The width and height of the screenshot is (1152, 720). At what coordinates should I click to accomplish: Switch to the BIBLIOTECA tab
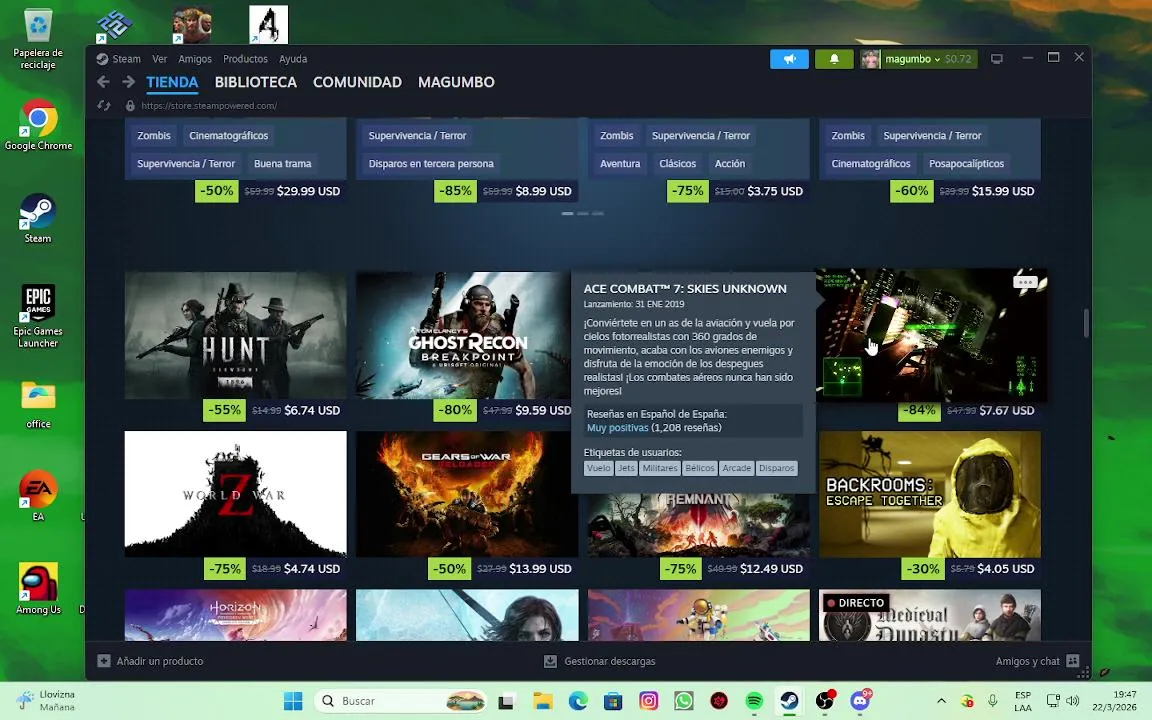tap(256, 82)
